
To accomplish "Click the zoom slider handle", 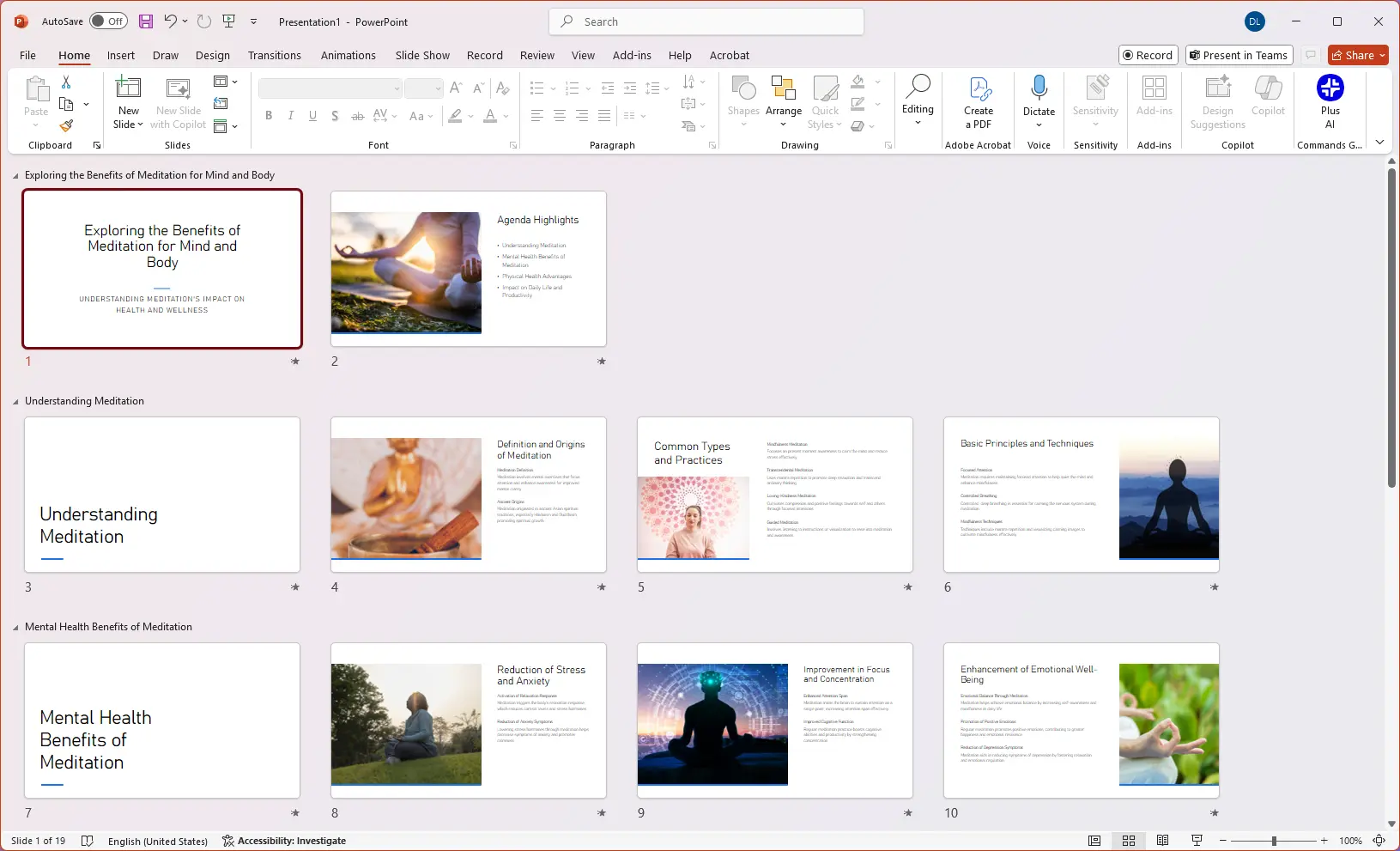I will [x=1274, y=841].
